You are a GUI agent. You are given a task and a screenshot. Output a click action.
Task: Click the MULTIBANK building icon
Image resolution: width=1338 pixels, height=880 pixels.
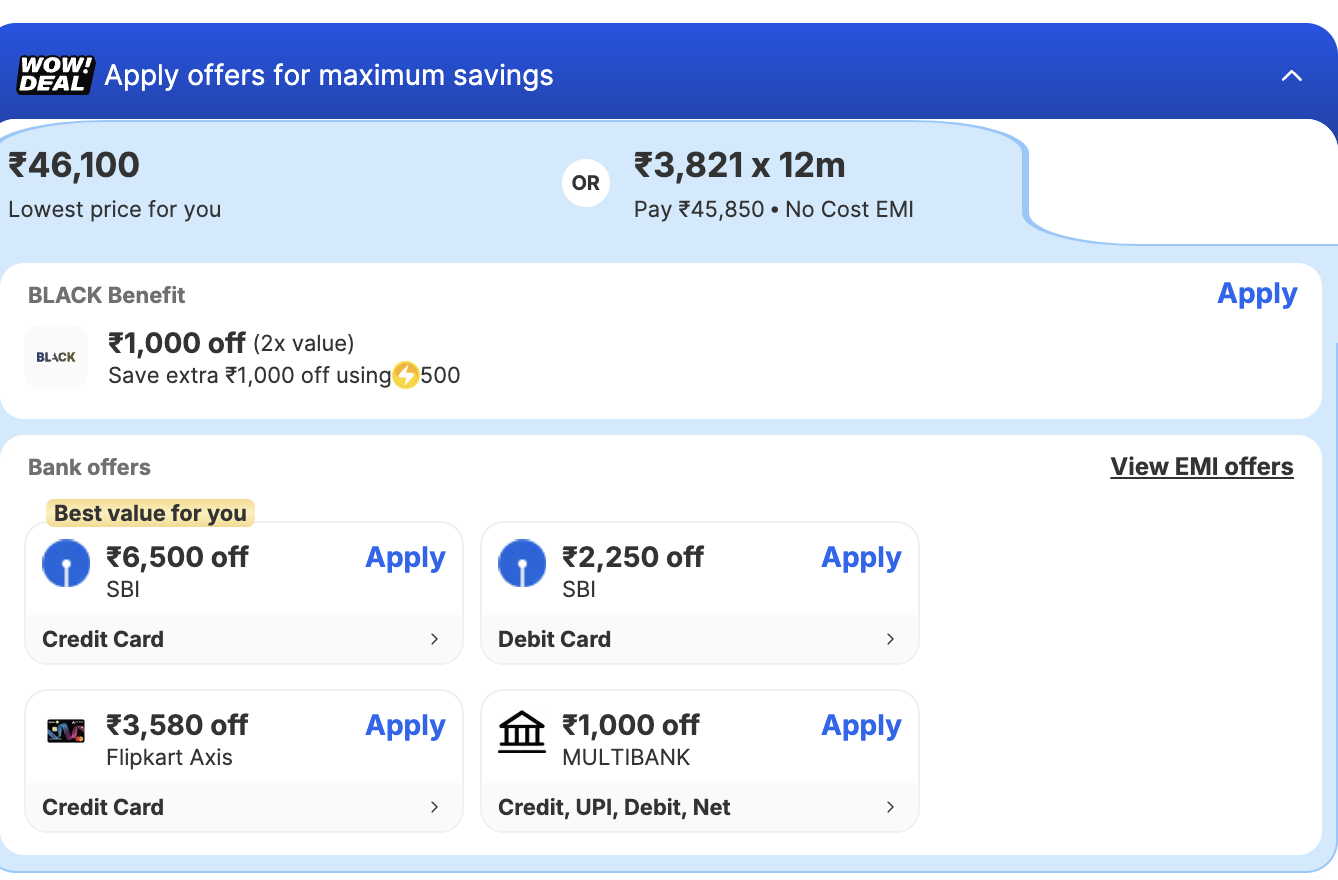(522, 732)
